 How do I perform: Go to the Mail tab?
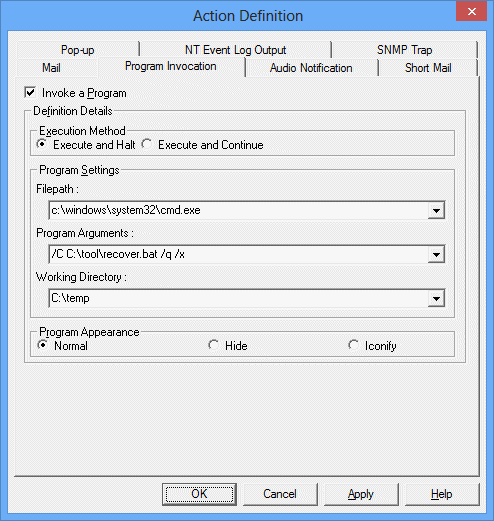(51, 68)
